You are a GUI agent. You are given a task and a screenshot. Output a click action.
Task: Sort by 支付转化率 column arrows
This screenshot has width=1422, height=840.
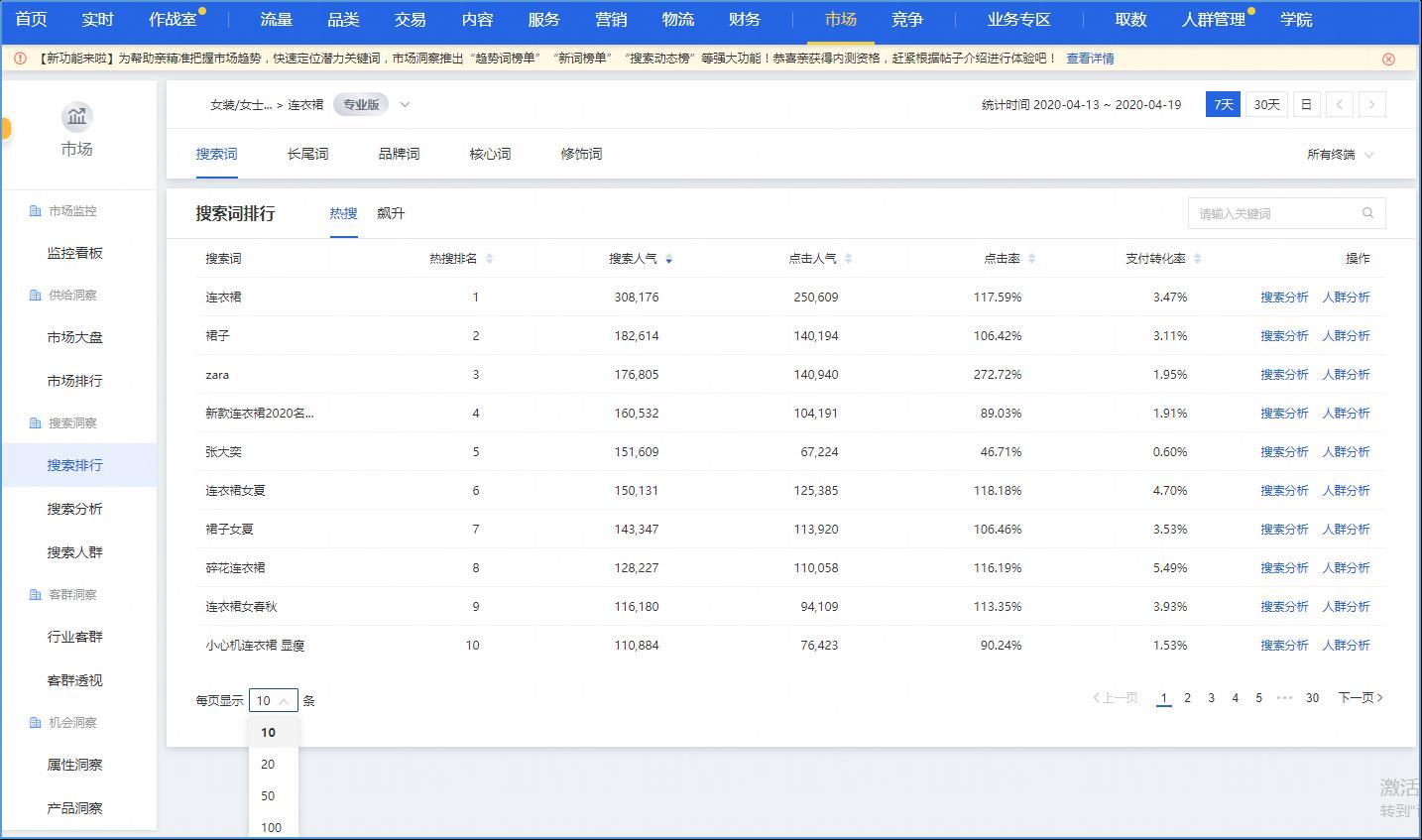pyautogui.click(x=1197, y=259)
